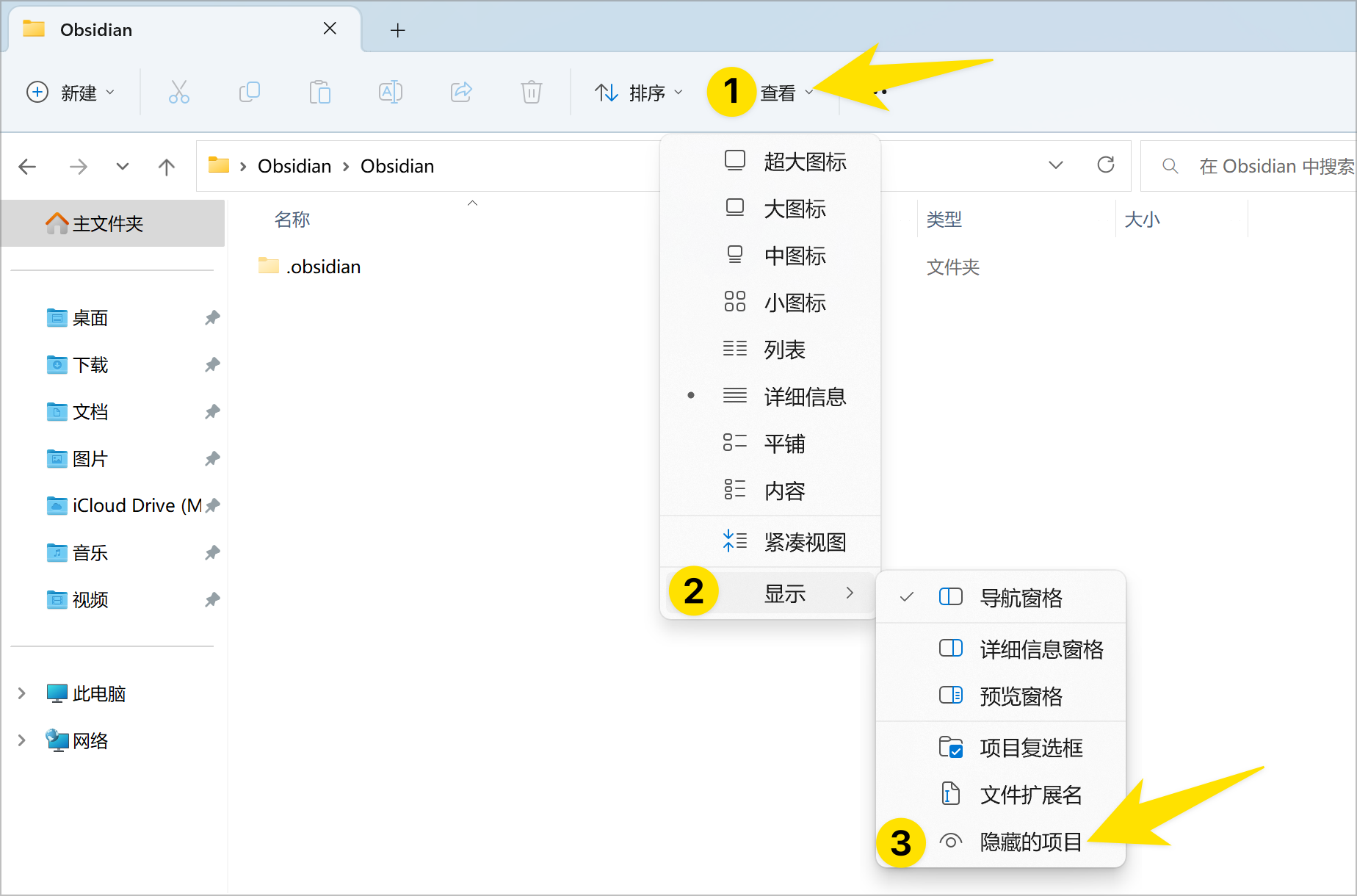Click the pin icon beside 图片
1357x896 pixels.
[x=212, y=459]
